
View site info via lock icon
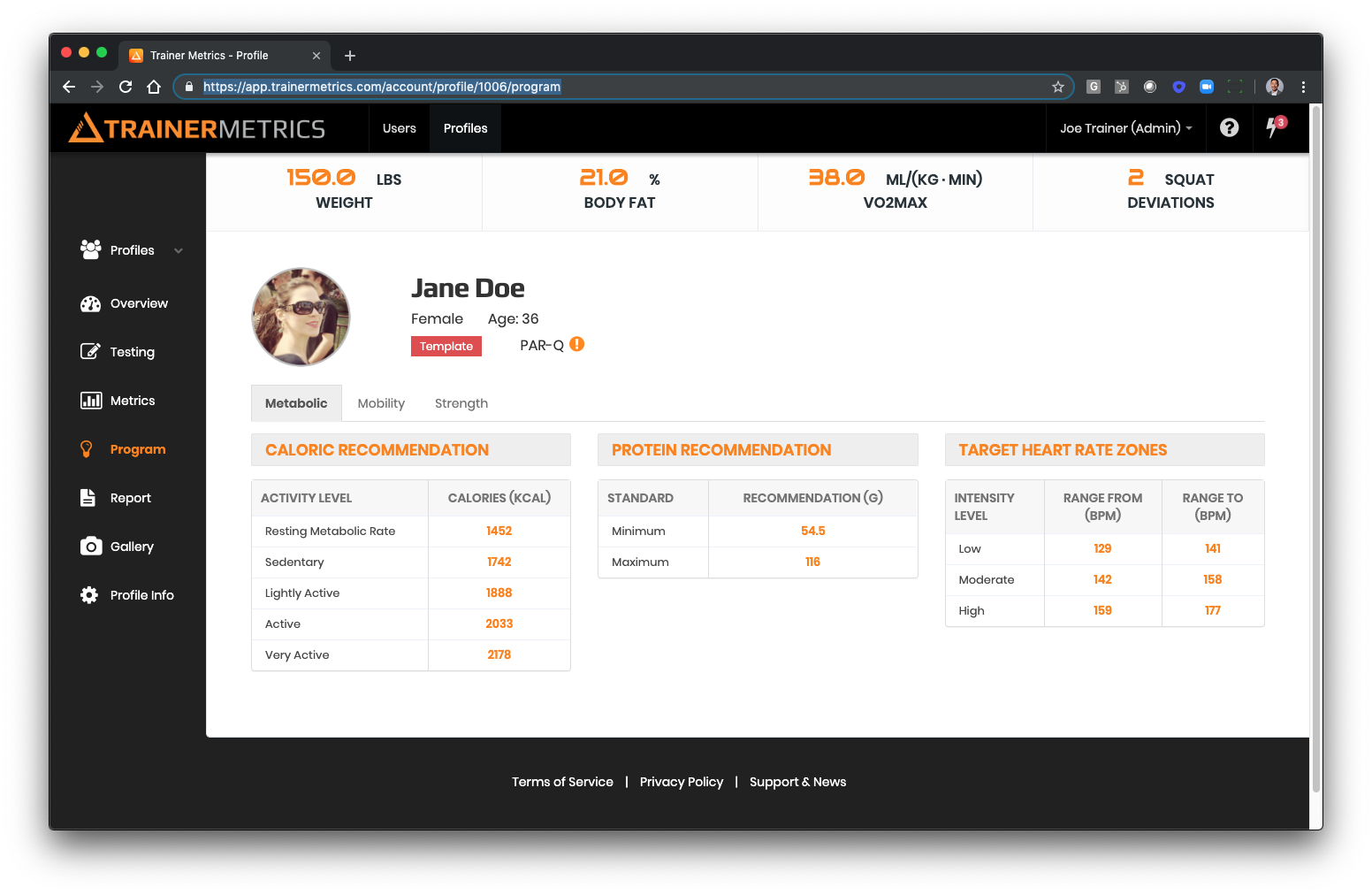point(188,87)
